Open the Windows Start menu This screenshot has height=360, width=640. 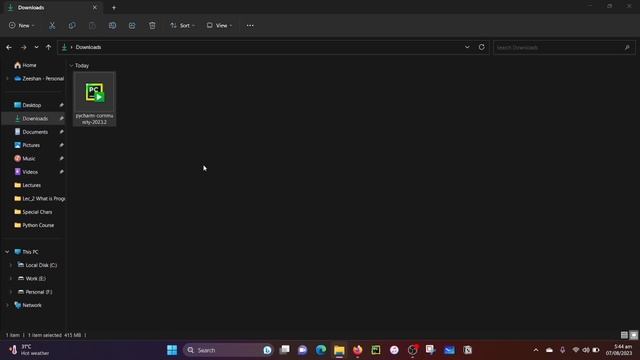click(172, 350)
